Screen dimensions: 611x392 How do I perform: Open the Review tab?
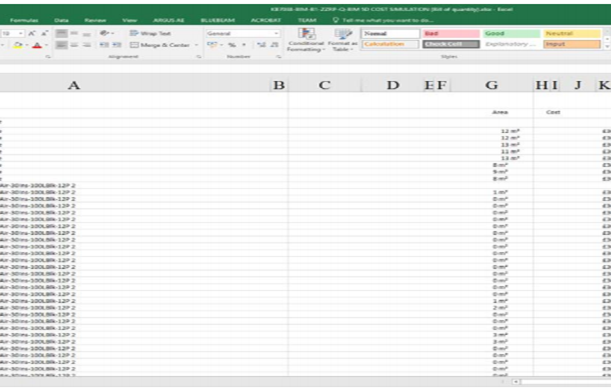pos(95,20)
